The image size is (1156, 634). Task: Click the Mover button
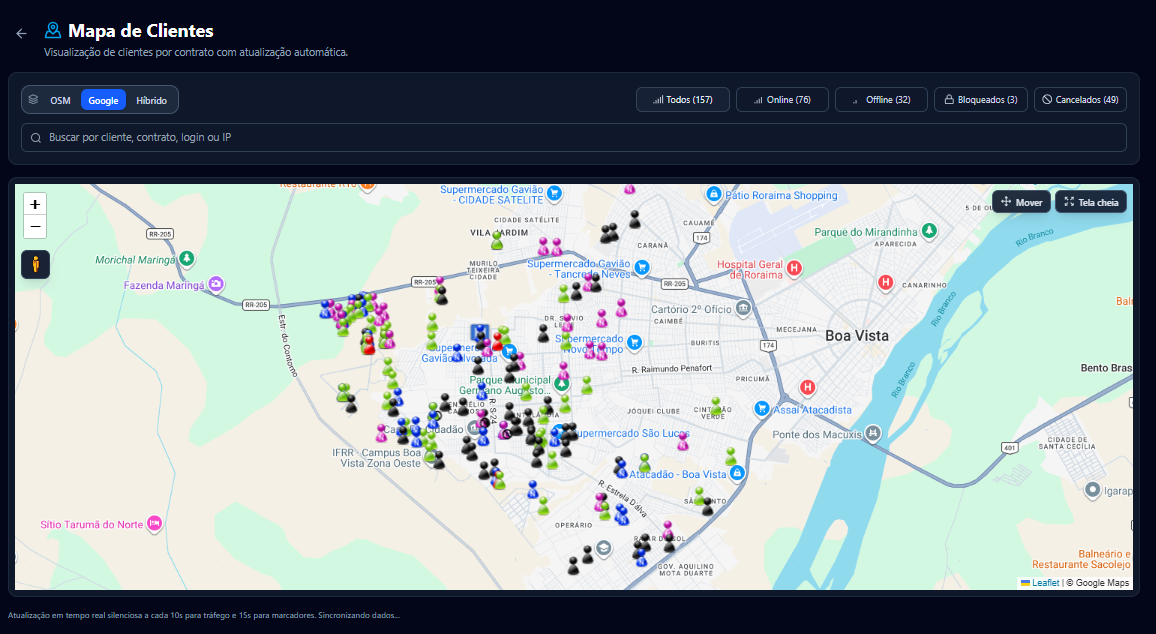1021,202
